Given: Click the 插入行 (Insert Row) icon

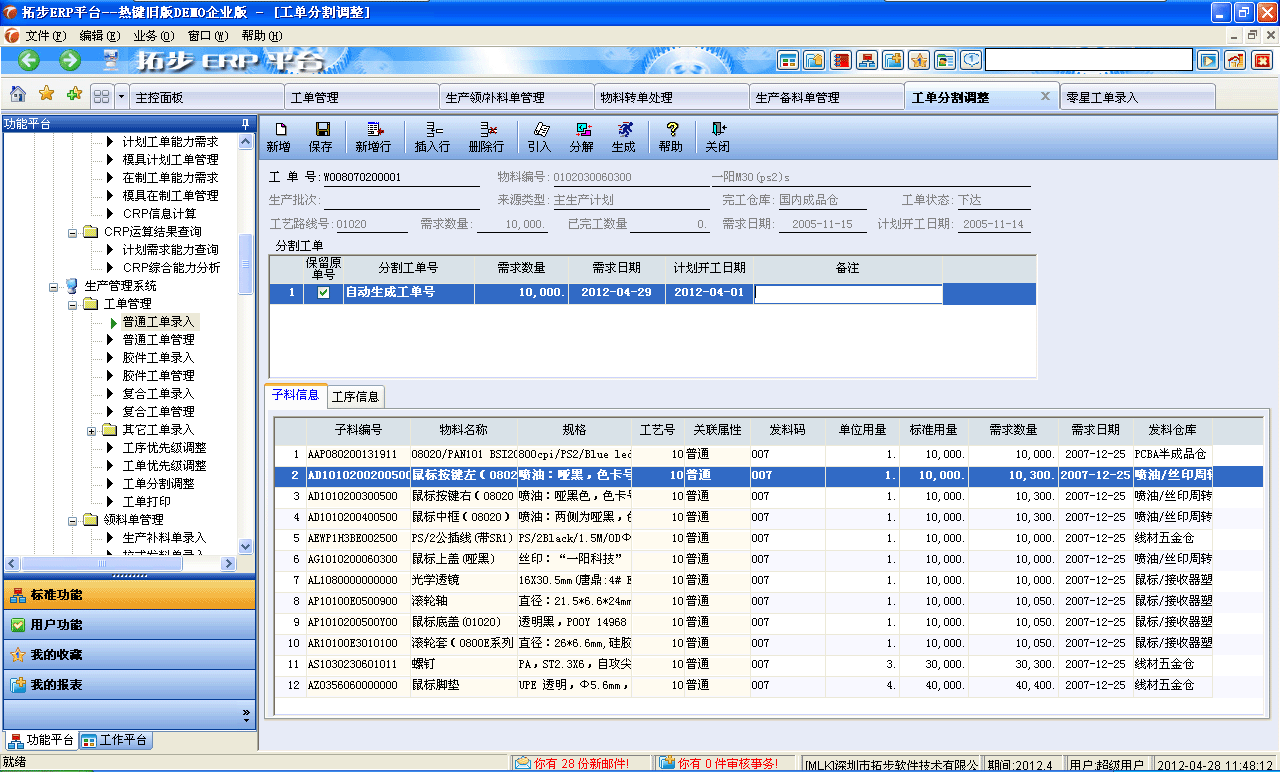Looking at the screenshot, I should click(x=432, y=134).
